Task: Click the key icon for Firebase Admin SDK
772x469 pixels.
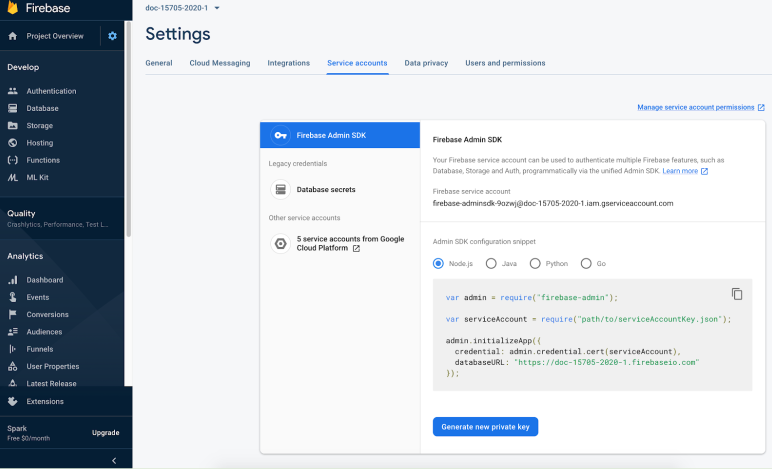Action: 281,135
